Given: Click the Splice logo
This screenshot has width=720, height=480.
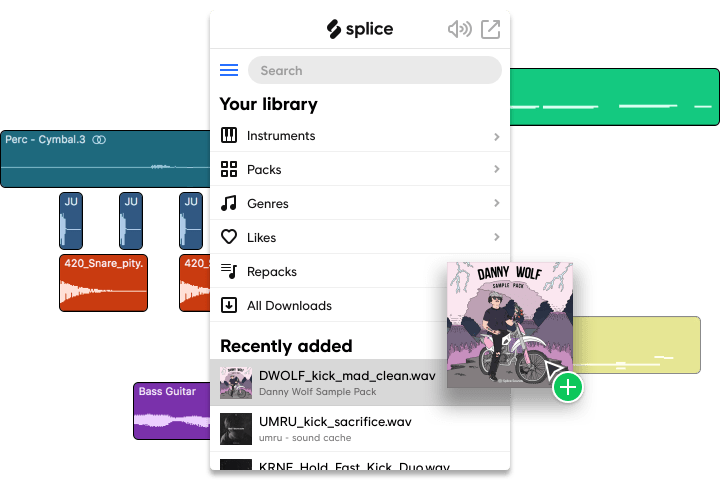Looking at the screenshot, I should pyautogui.click(x=360, y=29).
